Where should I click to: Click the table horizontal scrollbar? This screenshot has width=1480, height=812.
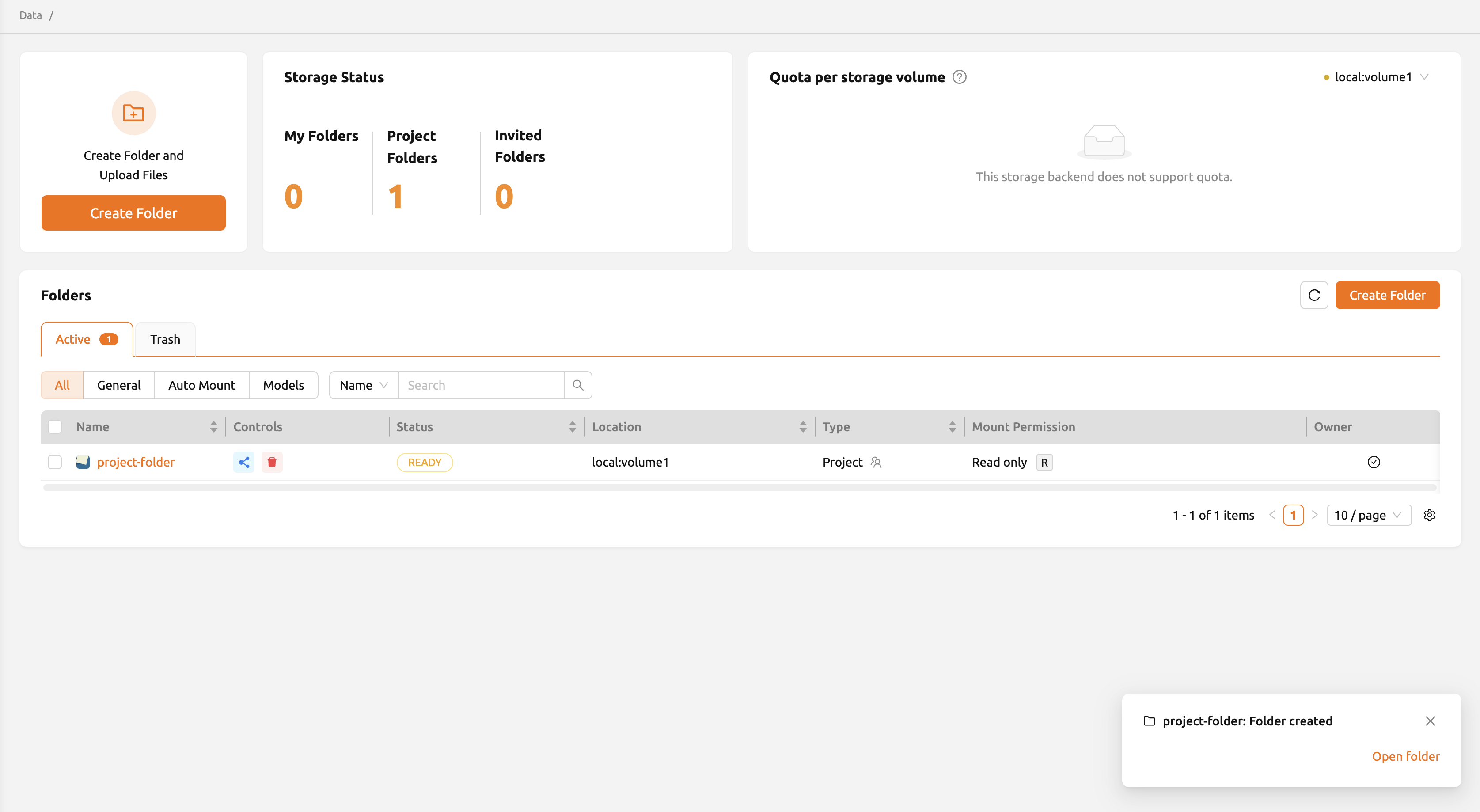740,488
